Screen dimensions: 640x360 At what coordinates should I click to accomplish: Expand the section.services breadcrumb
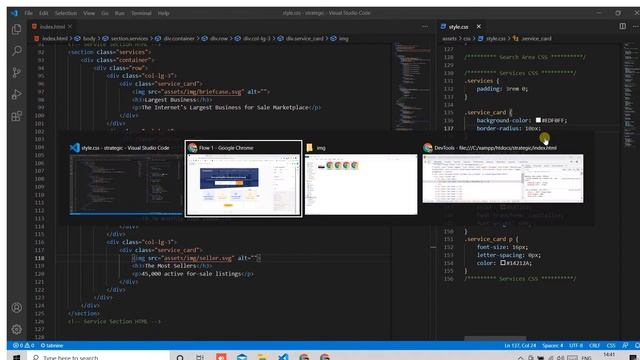[x=126, y=39]
